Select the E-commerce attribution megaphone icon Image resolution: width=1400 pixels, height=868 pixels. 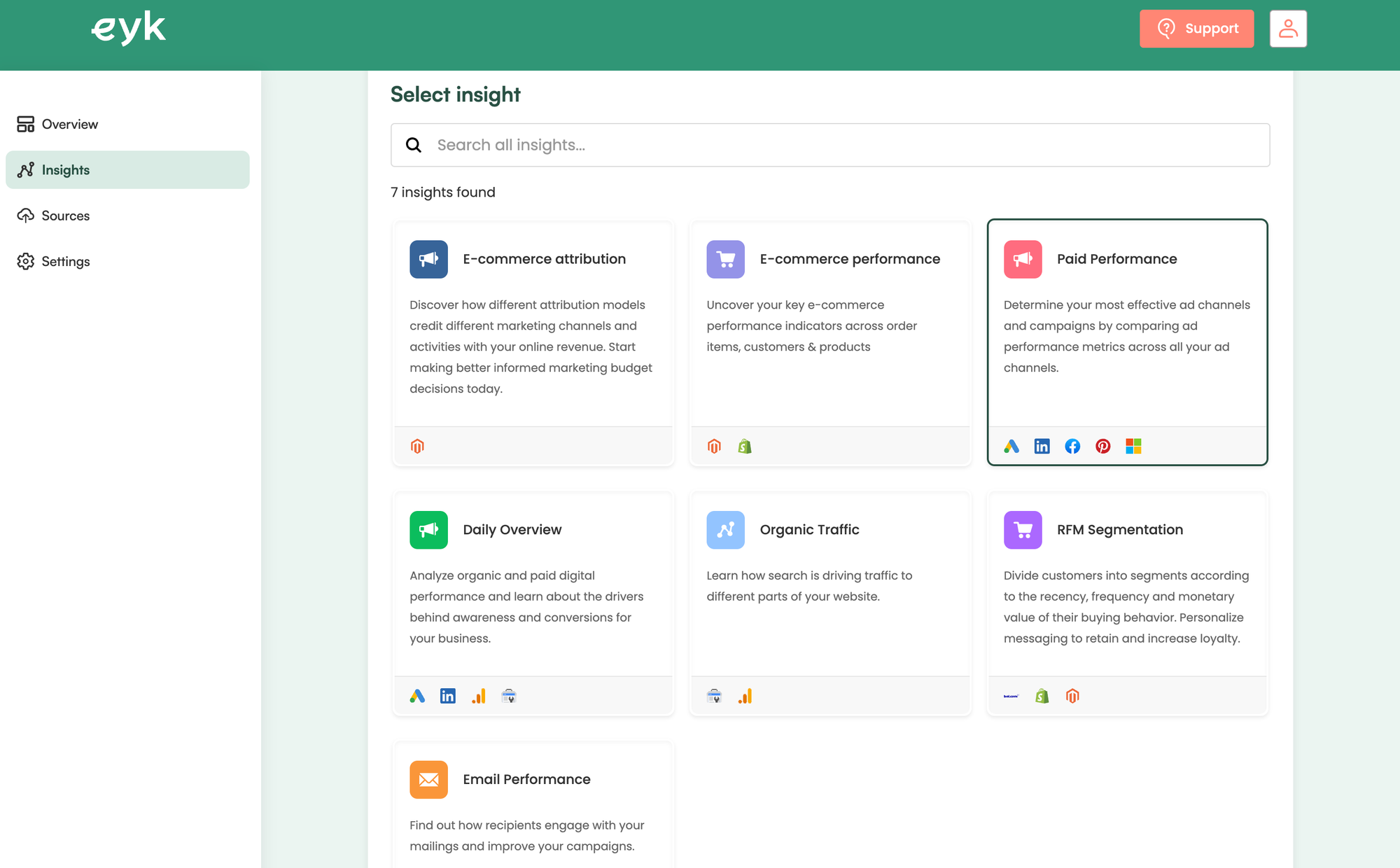[x=428, y=259]
